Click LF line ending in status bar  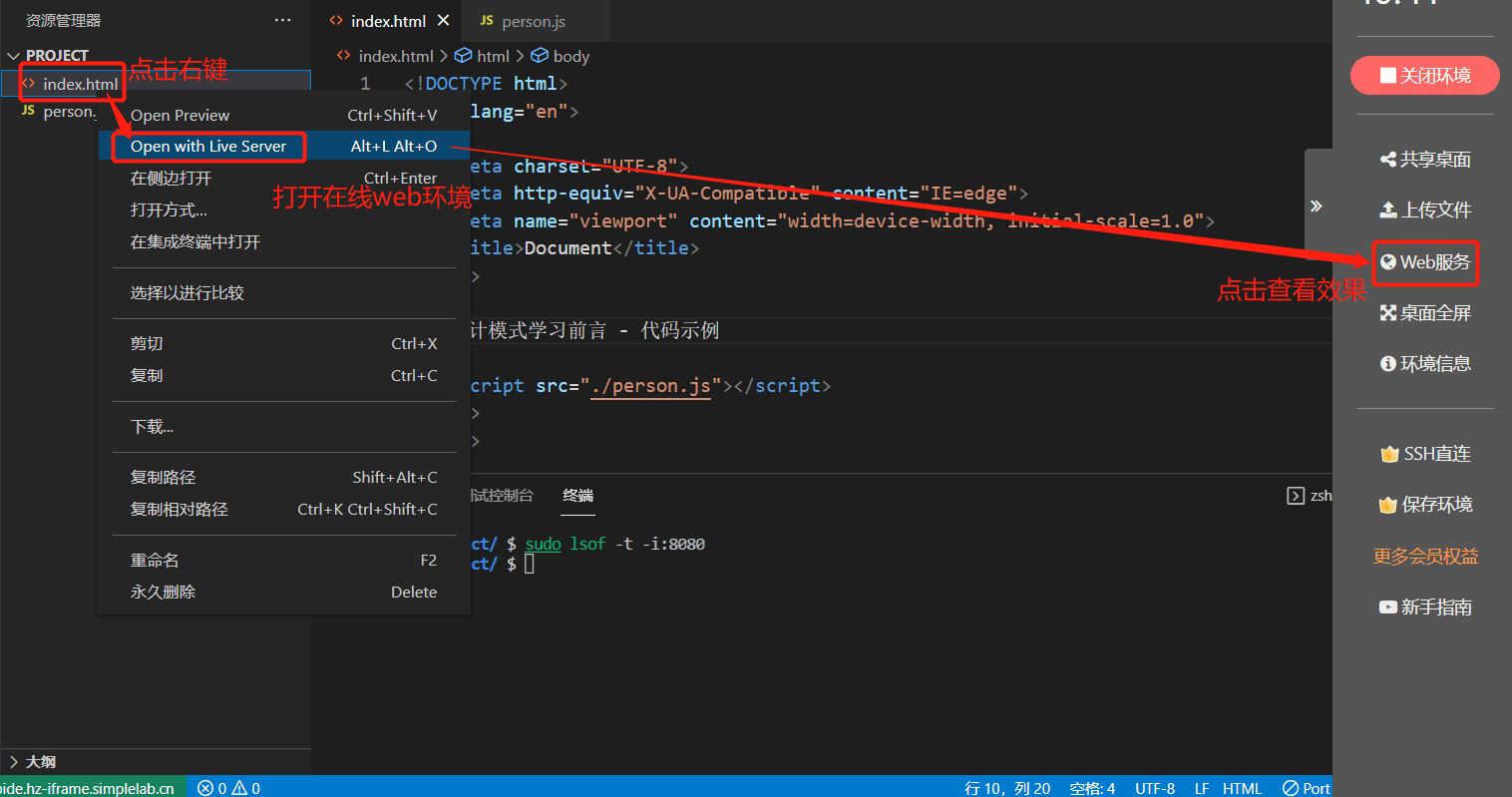click(1202, 787)
